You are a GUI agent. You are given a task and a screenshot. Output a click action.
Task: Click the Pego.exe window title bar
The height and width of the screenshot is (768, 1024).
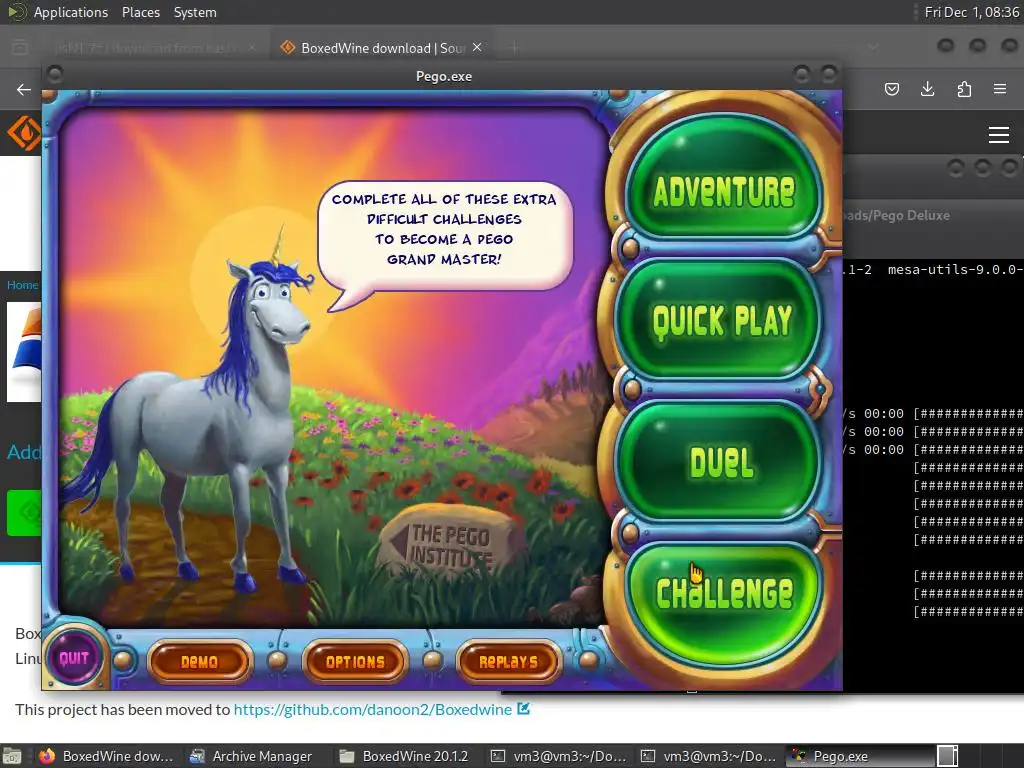tap(443, 76)
